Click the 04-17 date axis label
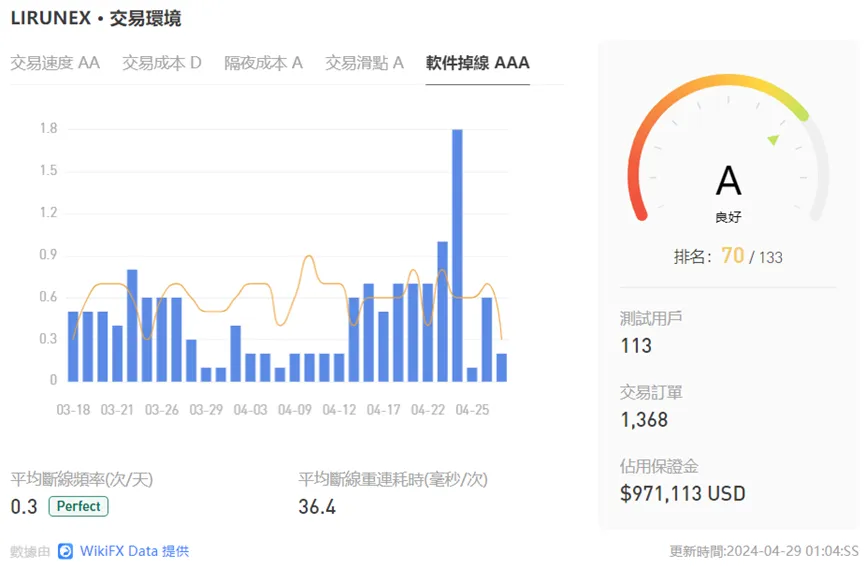This screenshot has width=865, height=569. click(383, 410)
